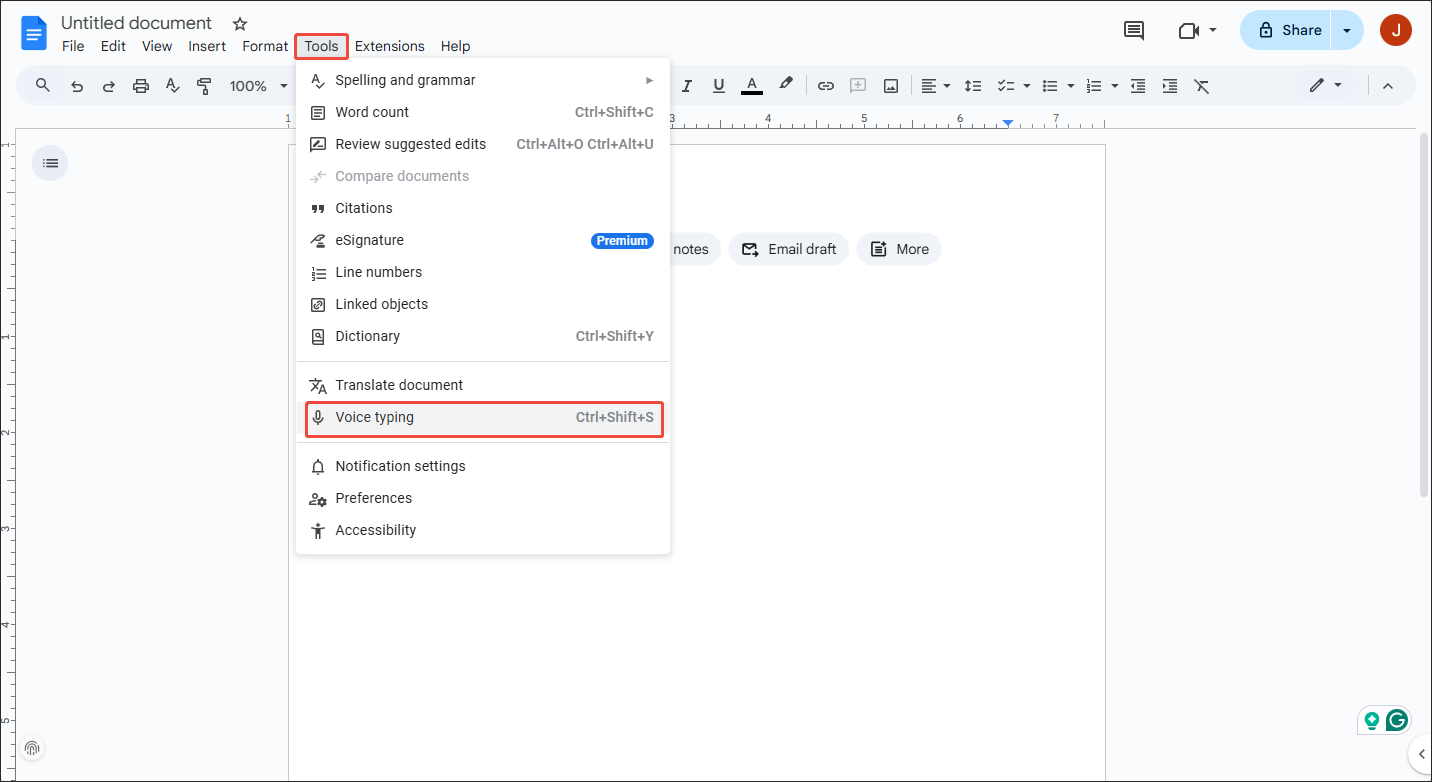1432x782 pixels.
Task: Insert an image from the toolbar
Action: tap(890, 85)
